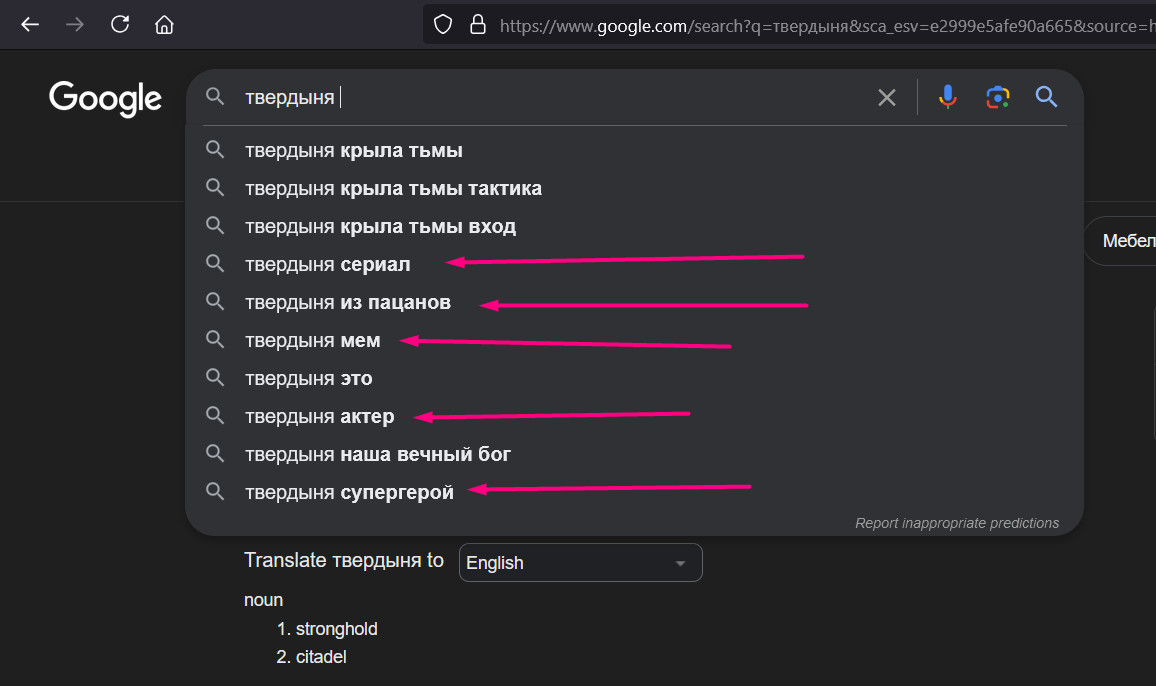Screen dimensions: 1156x686
Task: Clear the search box with X
Action: pos(887,97)
